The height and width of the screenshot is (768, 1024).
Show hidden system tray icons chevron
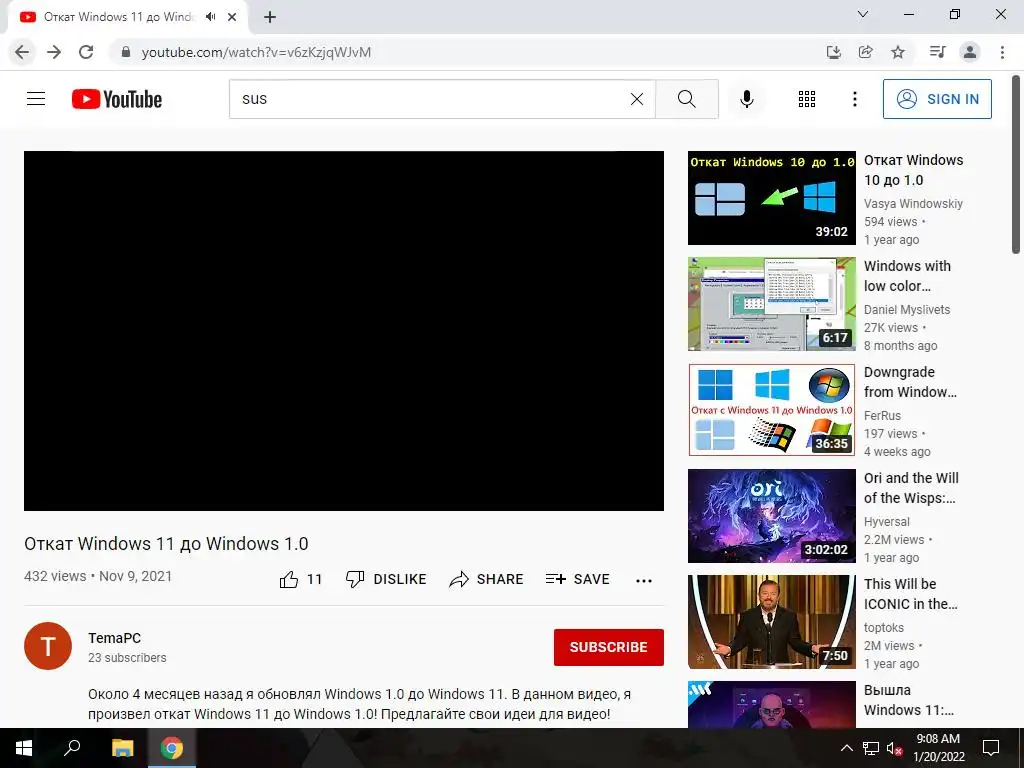pos(846,748)
